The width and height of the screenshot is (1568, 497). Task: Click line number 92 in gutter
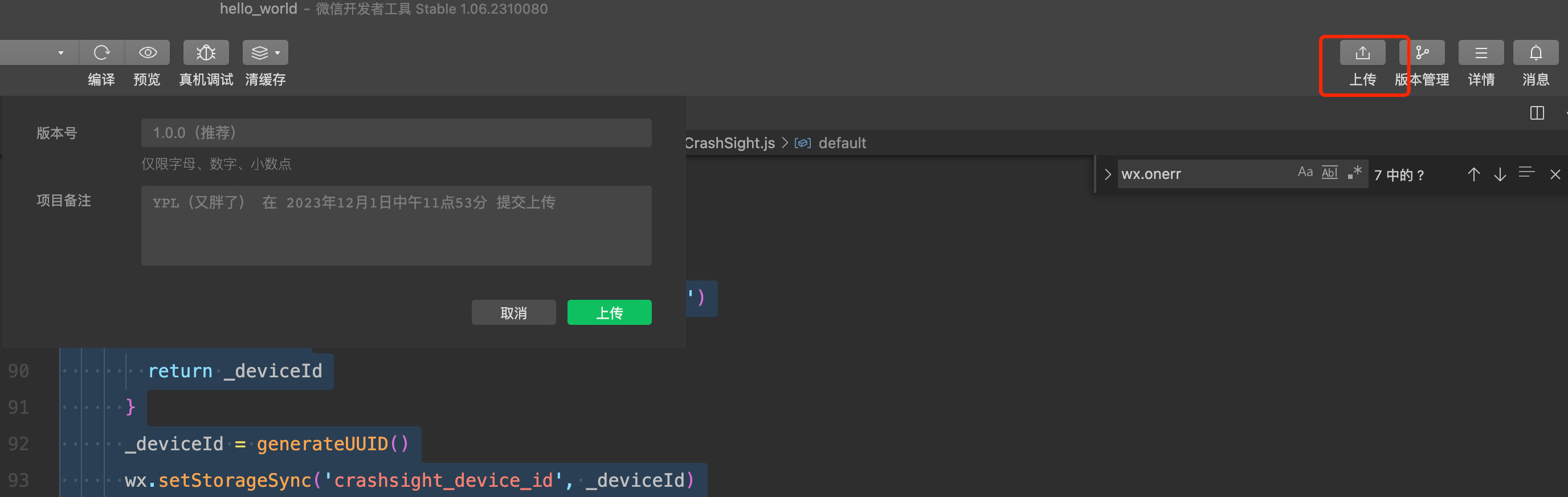click(x=18, y=444)
